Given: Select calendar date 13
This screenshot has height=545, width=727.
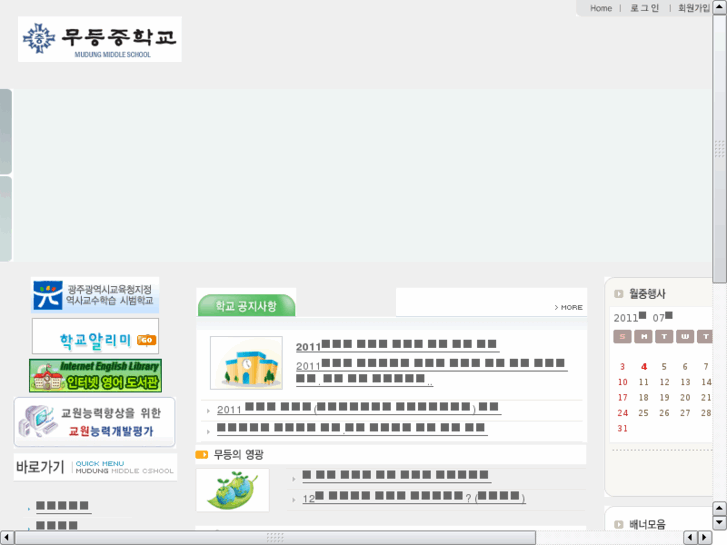Looking at the screenshot, I should 685,382.
